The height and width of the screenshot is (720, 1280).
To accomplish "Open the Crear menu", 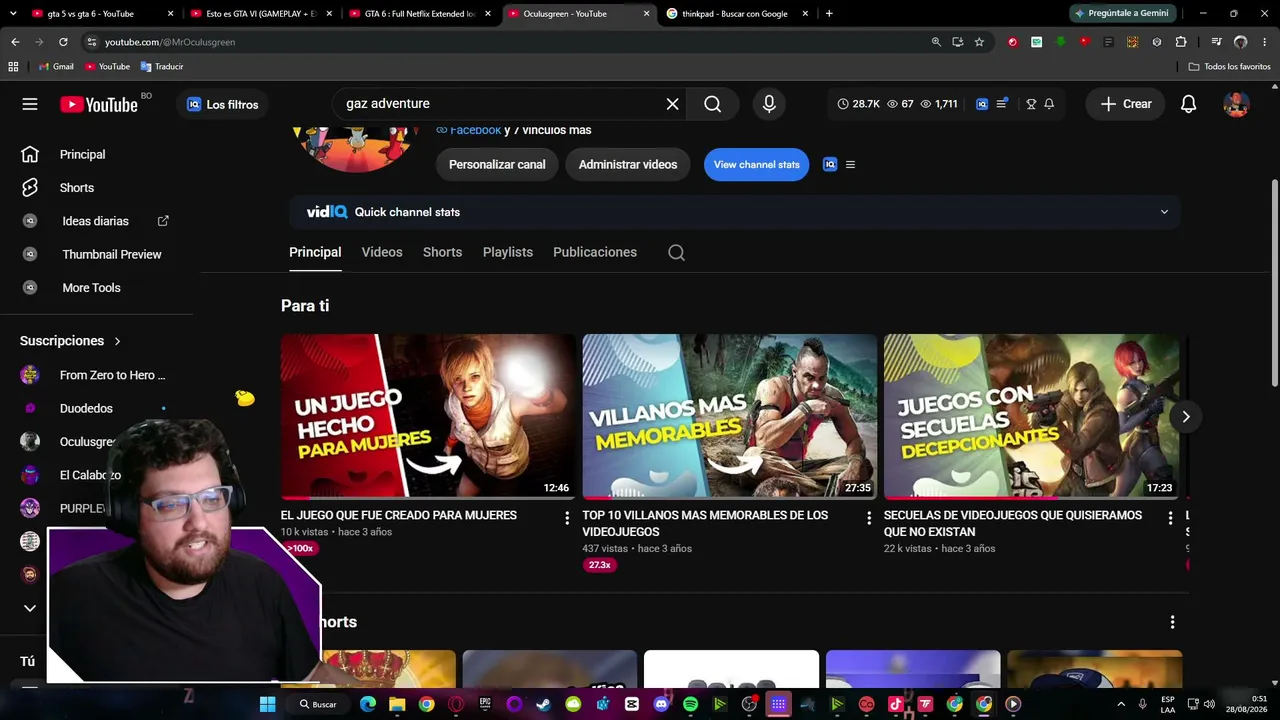I will [1126, 104].
